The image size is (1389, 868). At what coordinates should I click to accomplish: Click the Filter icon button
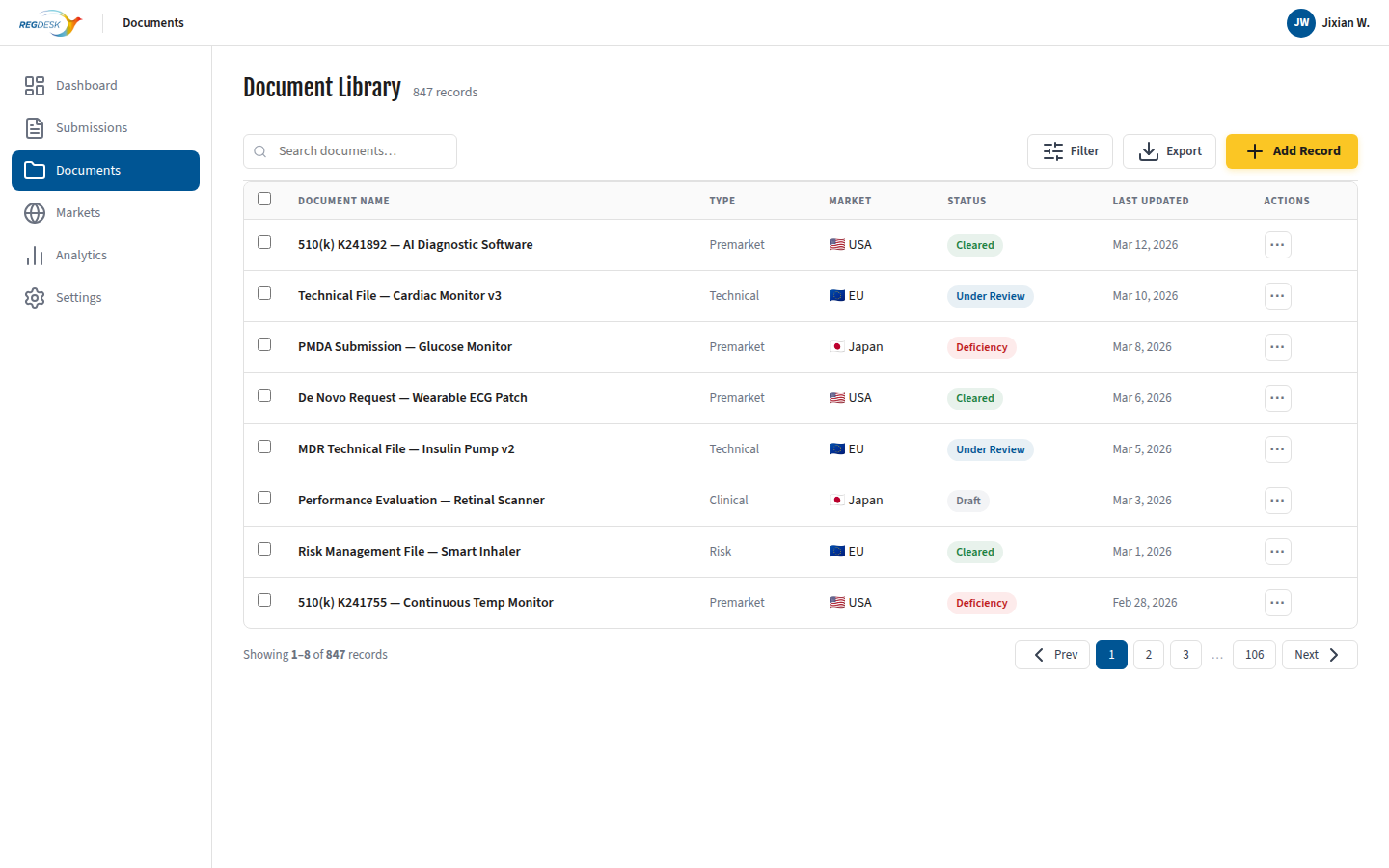click(1054, 150)
